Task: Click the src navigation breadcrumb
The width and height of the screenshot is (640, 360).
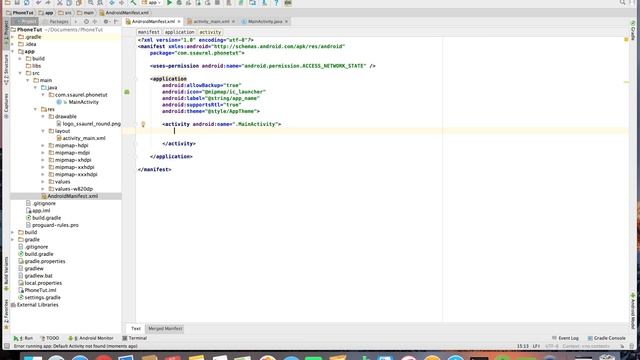Action: pyautogui.click(x=65, y=13)
